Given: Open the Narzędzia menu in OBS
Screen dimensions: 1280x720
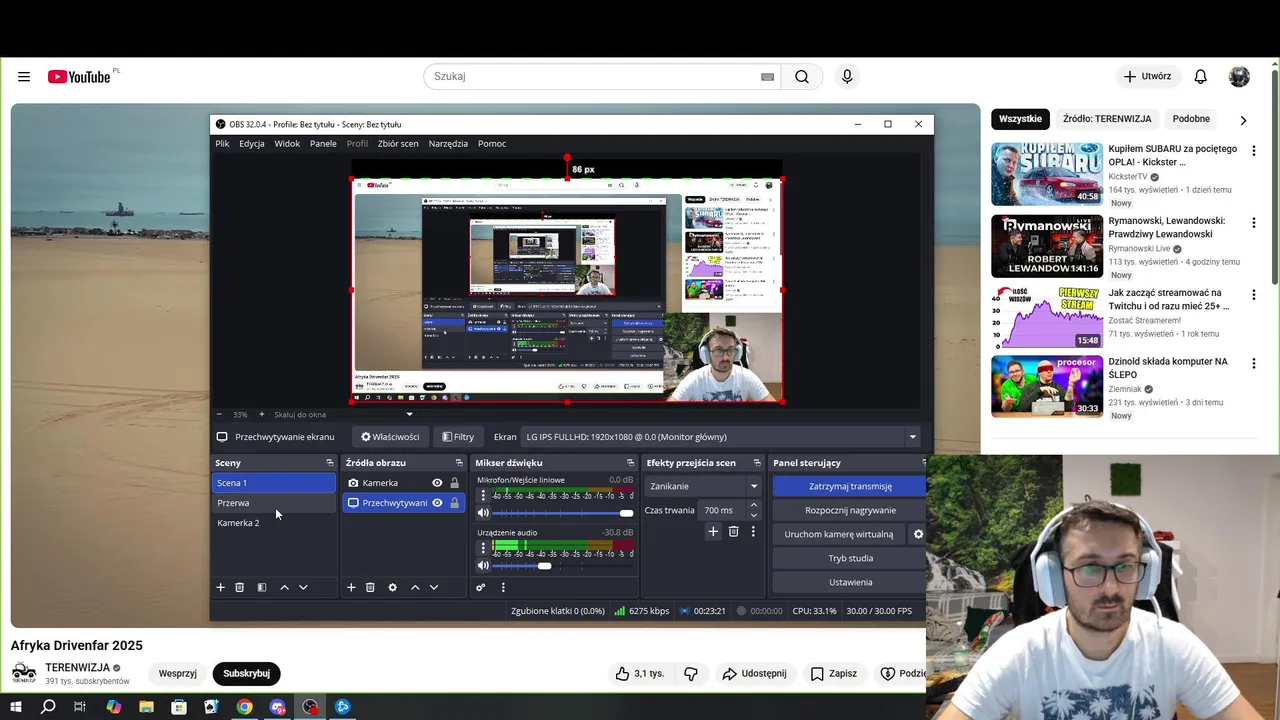Looking at the screenshot, I should click(x=448, y=144).
